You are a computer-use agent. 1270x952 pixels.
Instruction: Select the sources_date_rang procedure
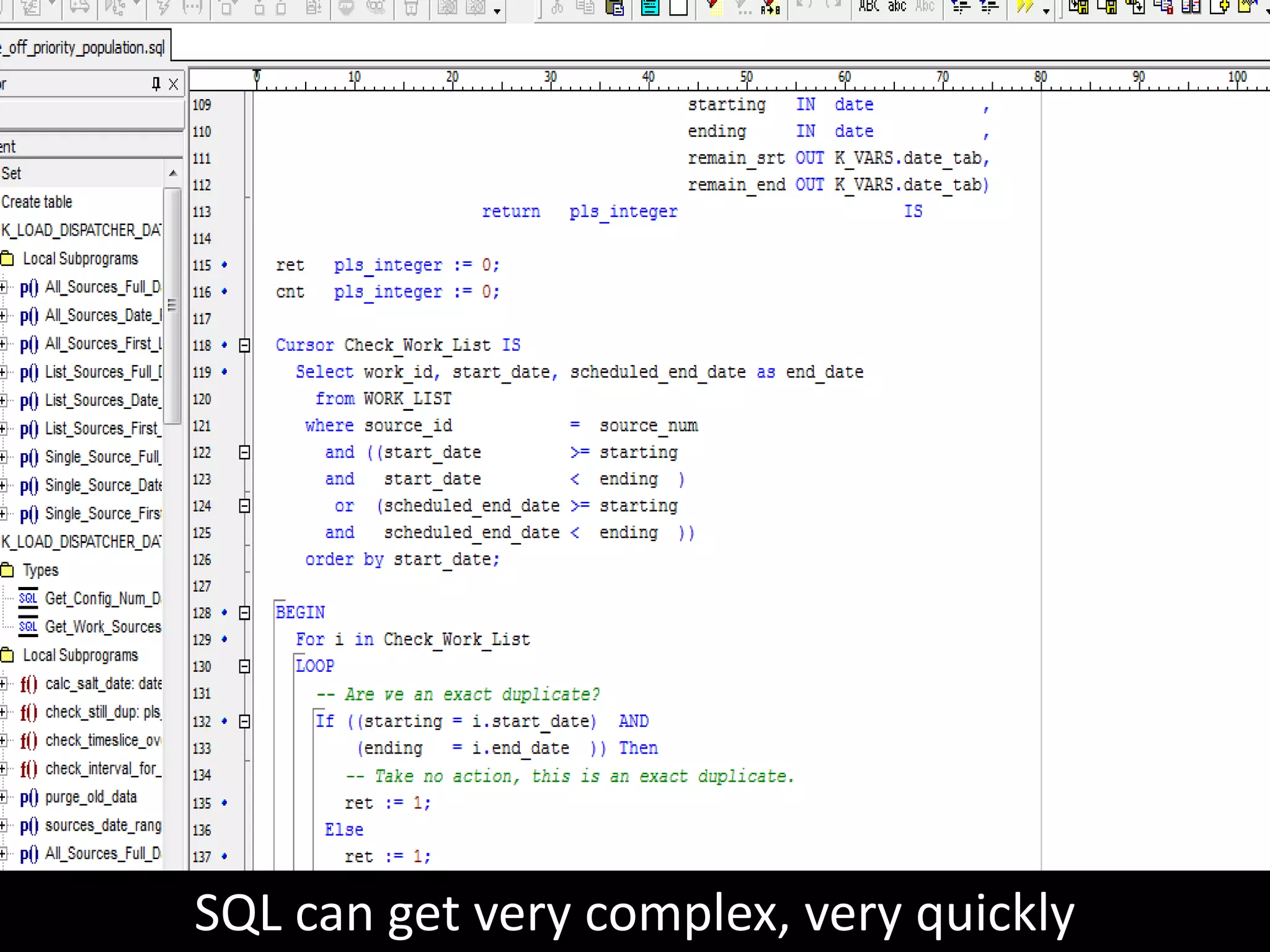pos(91,826)
